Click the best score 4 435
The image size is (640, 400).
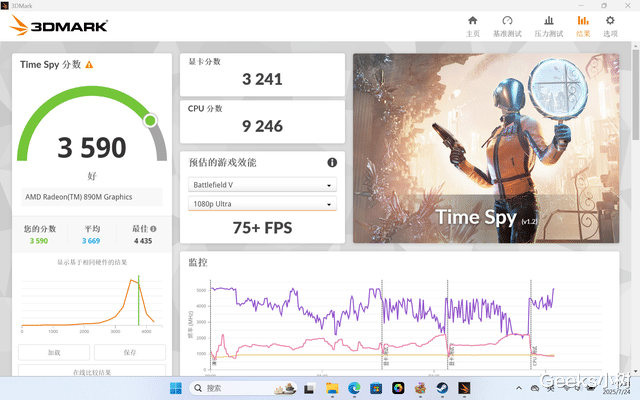pos(143,241)
